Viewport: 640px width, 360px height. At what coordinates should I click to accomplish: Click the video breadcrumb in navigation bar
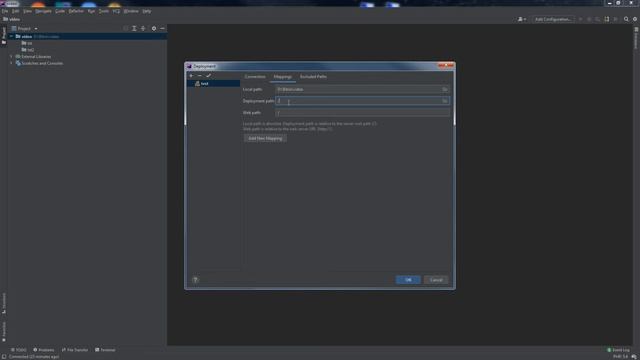(12, 19)
